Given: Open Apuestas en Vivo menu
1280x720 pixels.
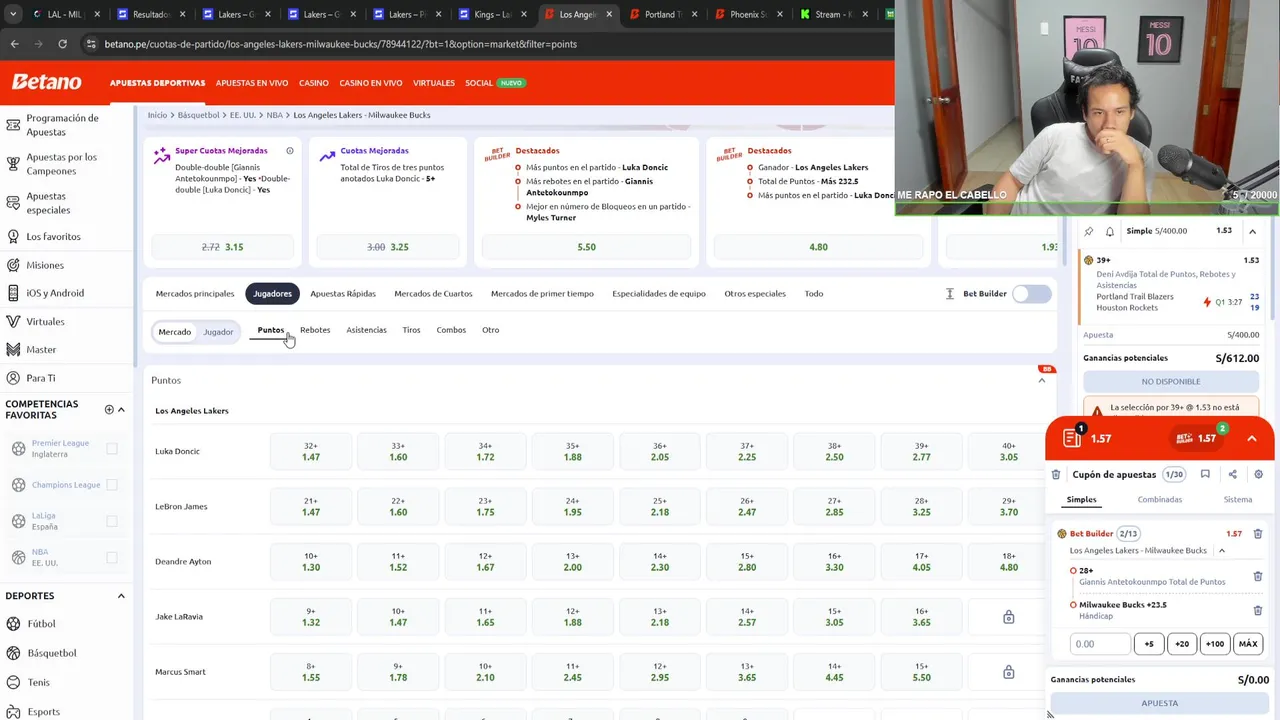Looking at the screenshot, I should [x=252, y=83].
